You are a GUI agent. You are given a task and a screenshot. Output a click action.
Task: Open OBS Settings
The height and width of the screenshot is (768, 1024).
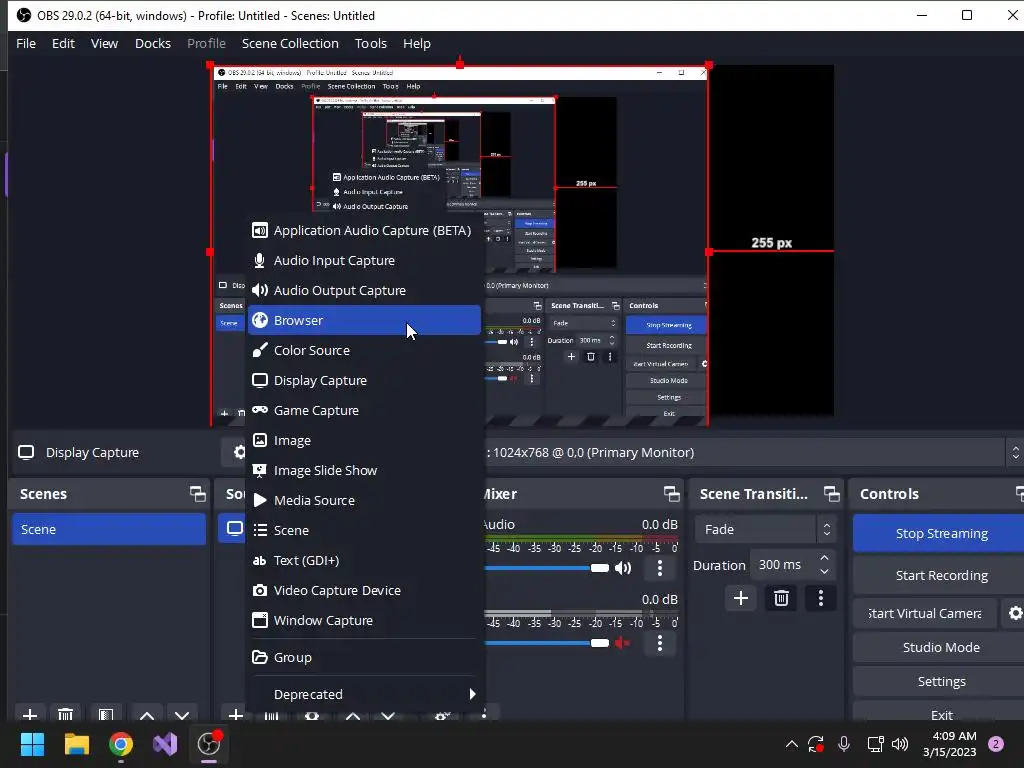click(941, 682)
